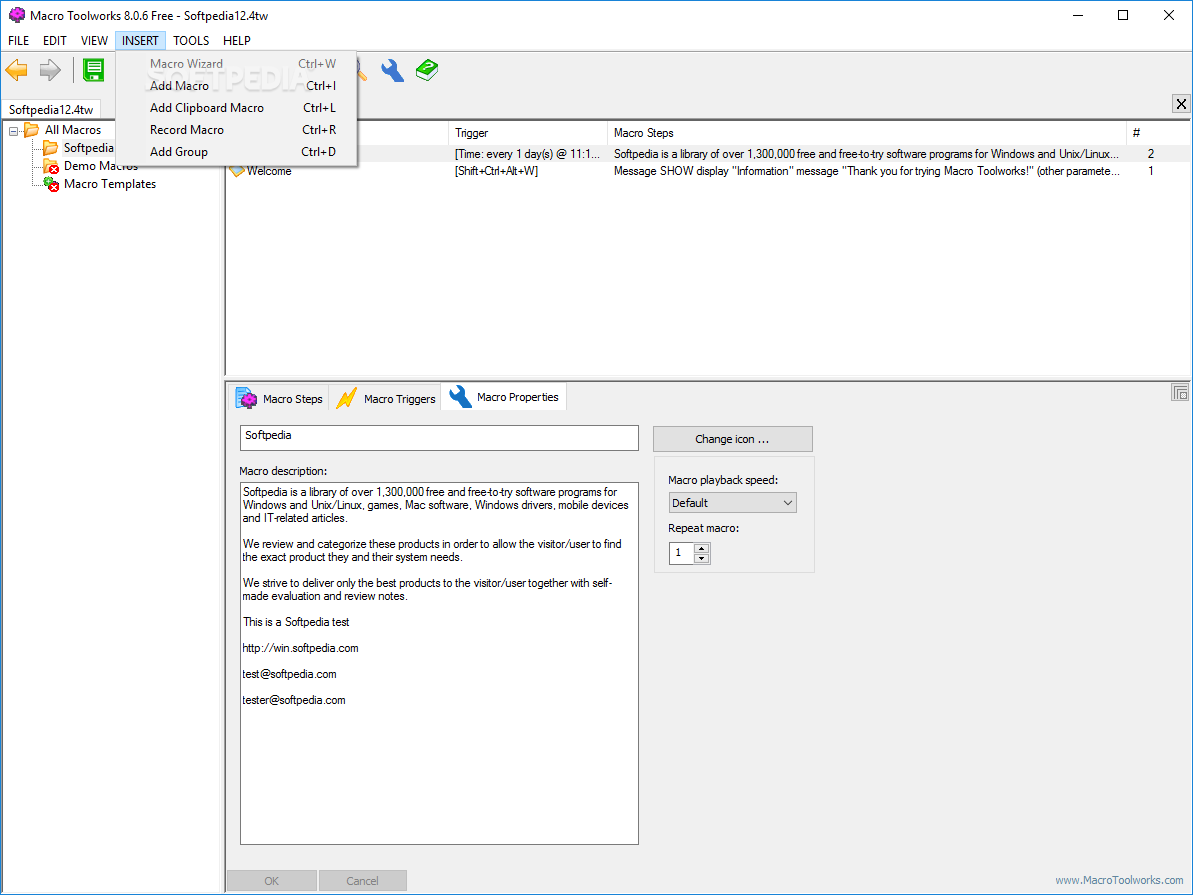Open the VIEW menu
This screenshot has width=1193, height=895.
[x=94, y=40]
